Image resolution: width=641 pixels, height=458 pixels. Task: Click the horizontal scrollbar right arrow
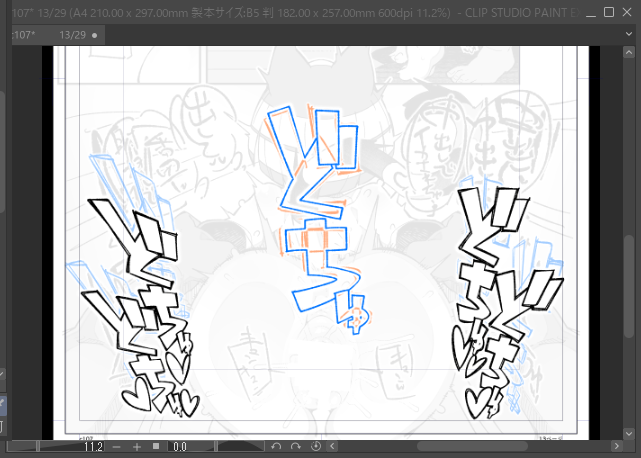point(616,446)
